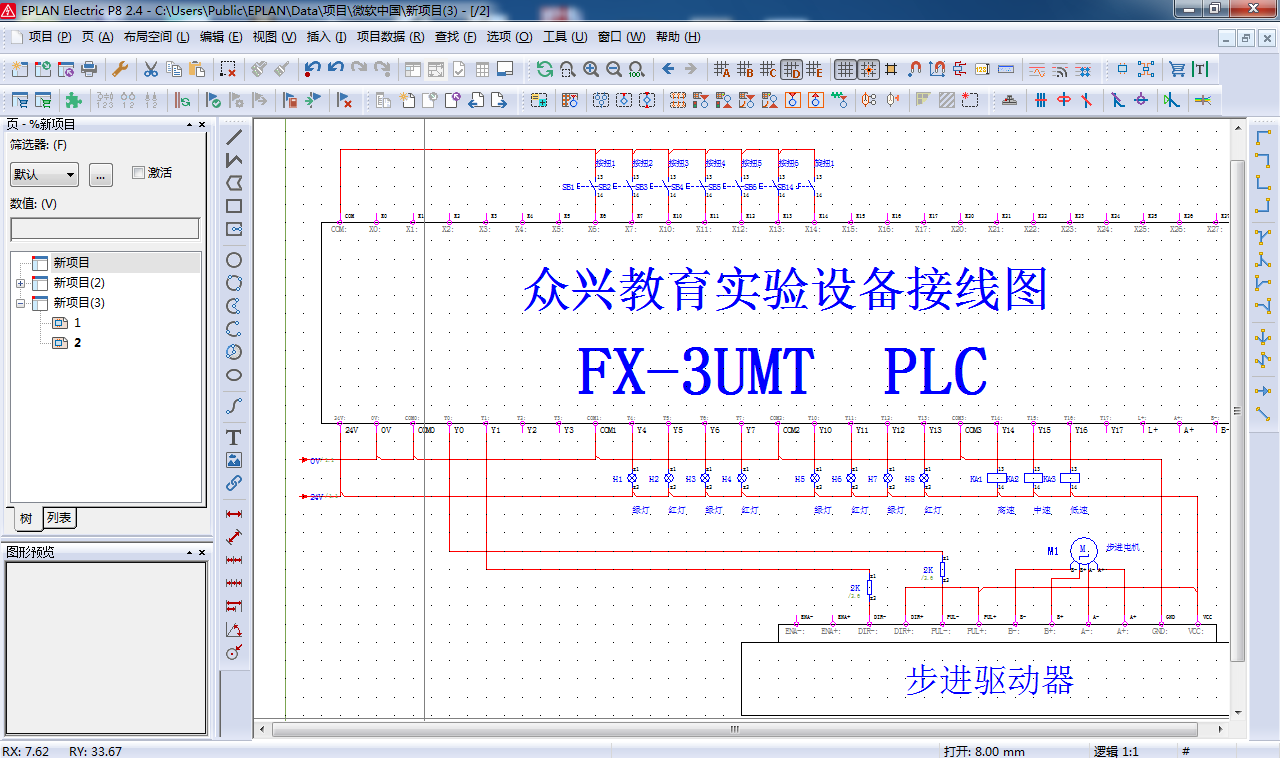Click the ... filter browse button

[x=100, y=174]
